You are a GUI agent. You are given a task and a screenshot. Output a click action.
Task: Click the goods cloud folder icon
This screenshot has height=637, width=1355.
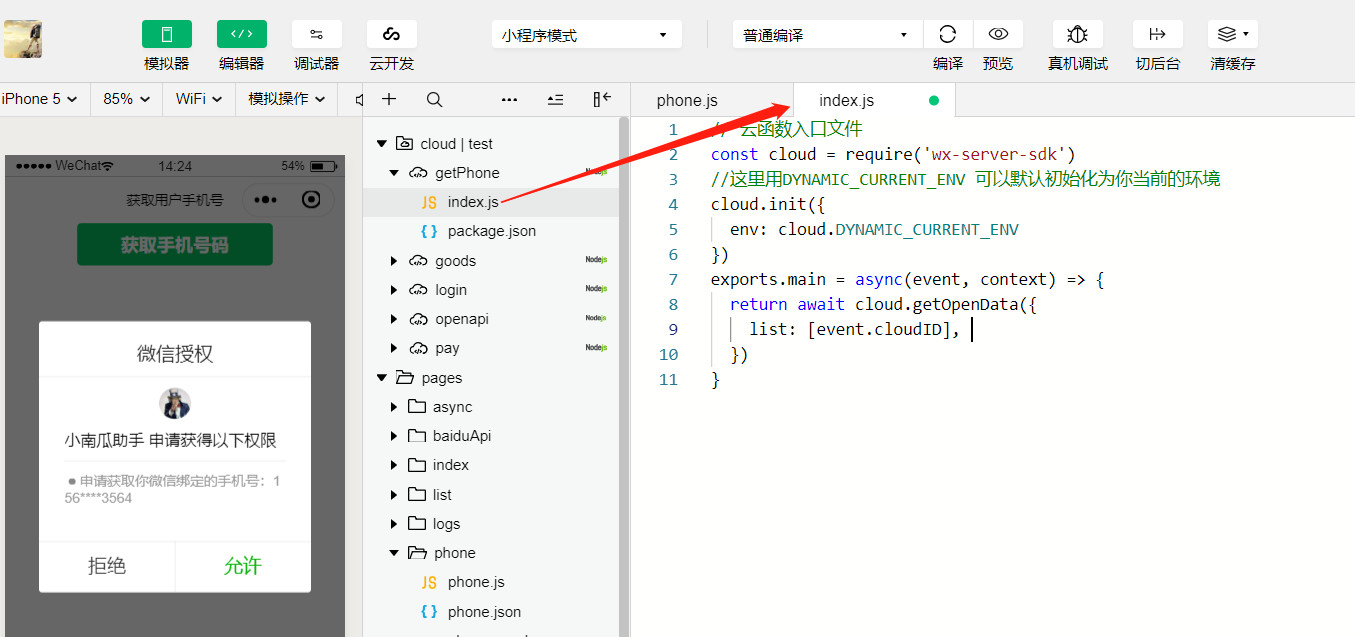(x=419, y=261)
